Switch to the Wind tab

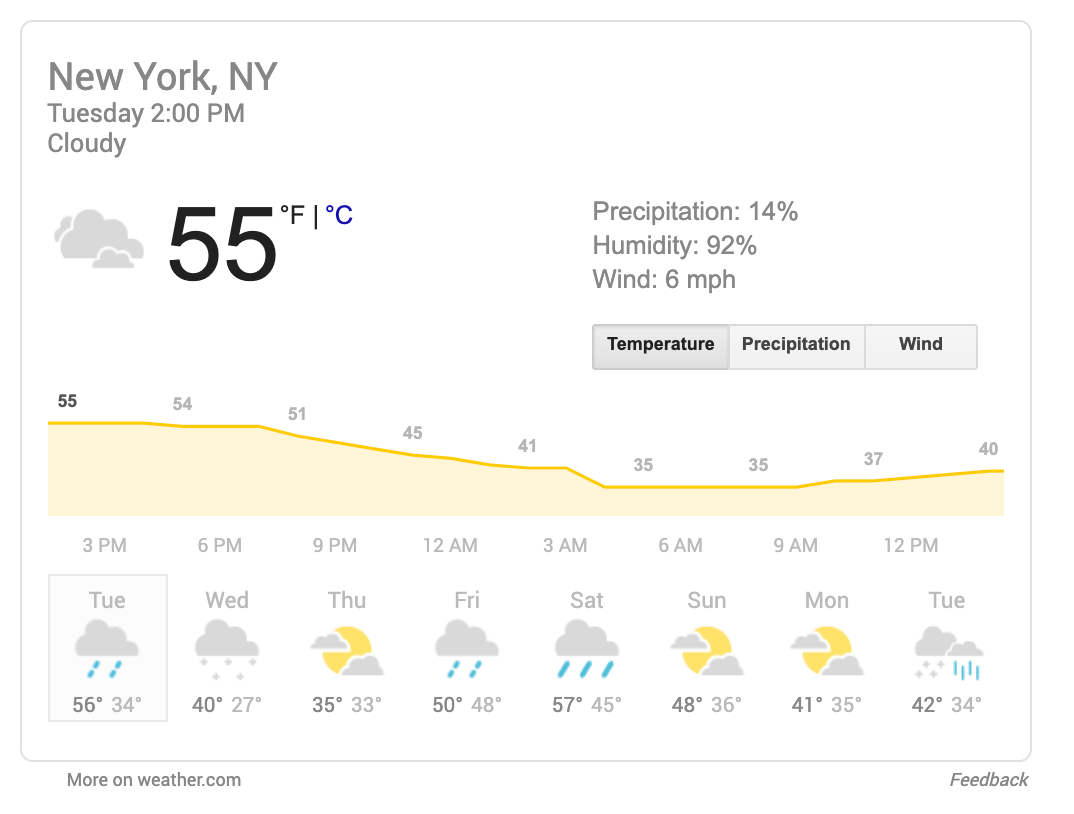click(921, 347)
